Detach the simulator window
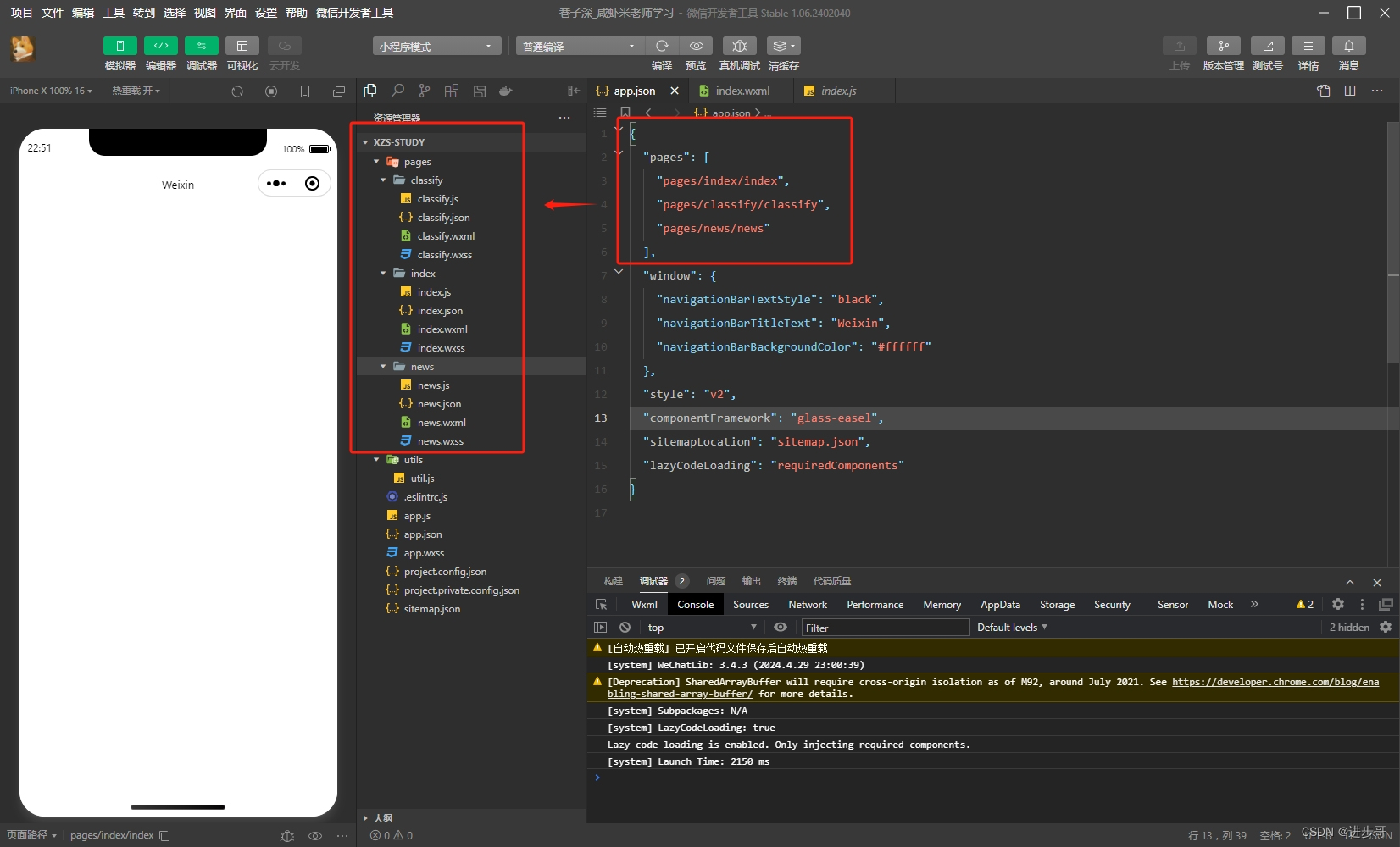 pyautogui.click(x=339, y=91)
